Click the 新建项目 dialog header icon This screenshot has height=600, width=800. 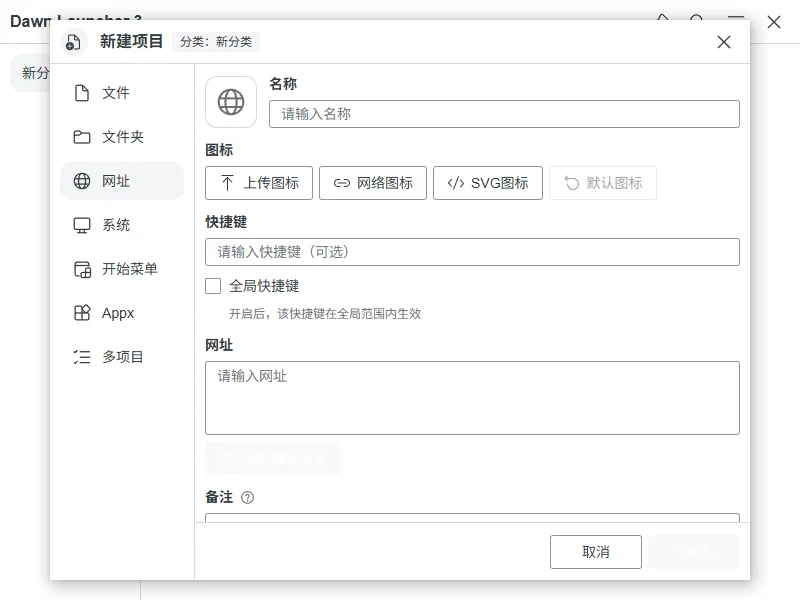[x=73, y=42]
